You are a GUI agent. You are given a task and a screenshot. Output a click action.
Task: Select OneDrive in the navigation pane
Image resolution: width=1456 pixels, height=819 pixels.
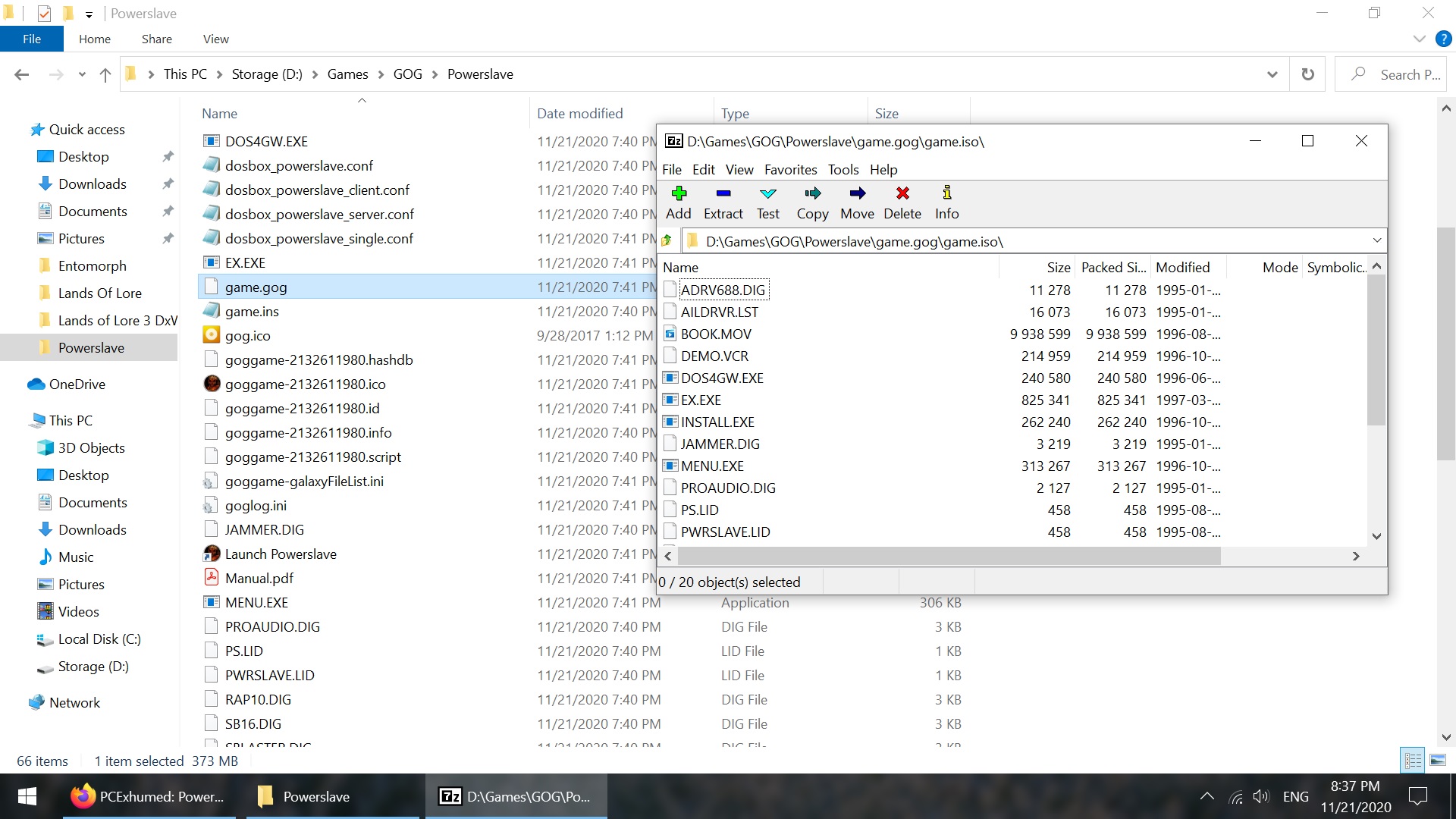(x=77, y=384)
